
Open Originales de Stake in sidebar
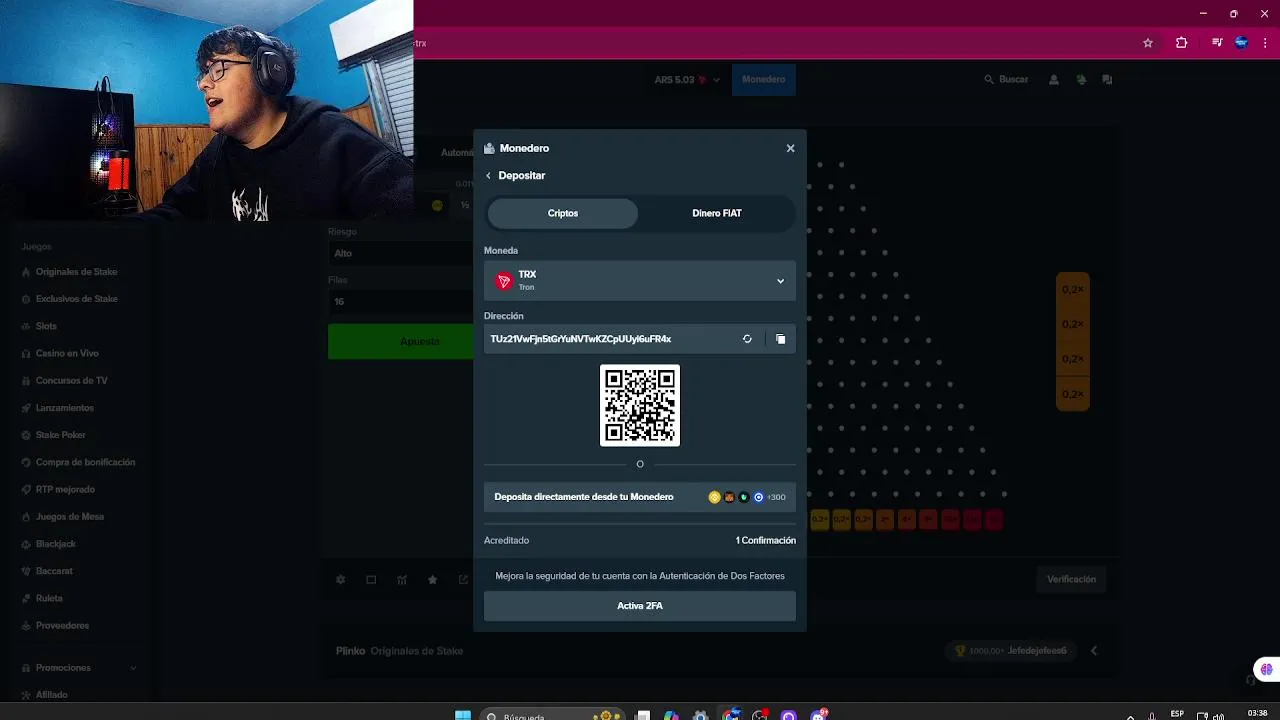(x=76, y=272)
